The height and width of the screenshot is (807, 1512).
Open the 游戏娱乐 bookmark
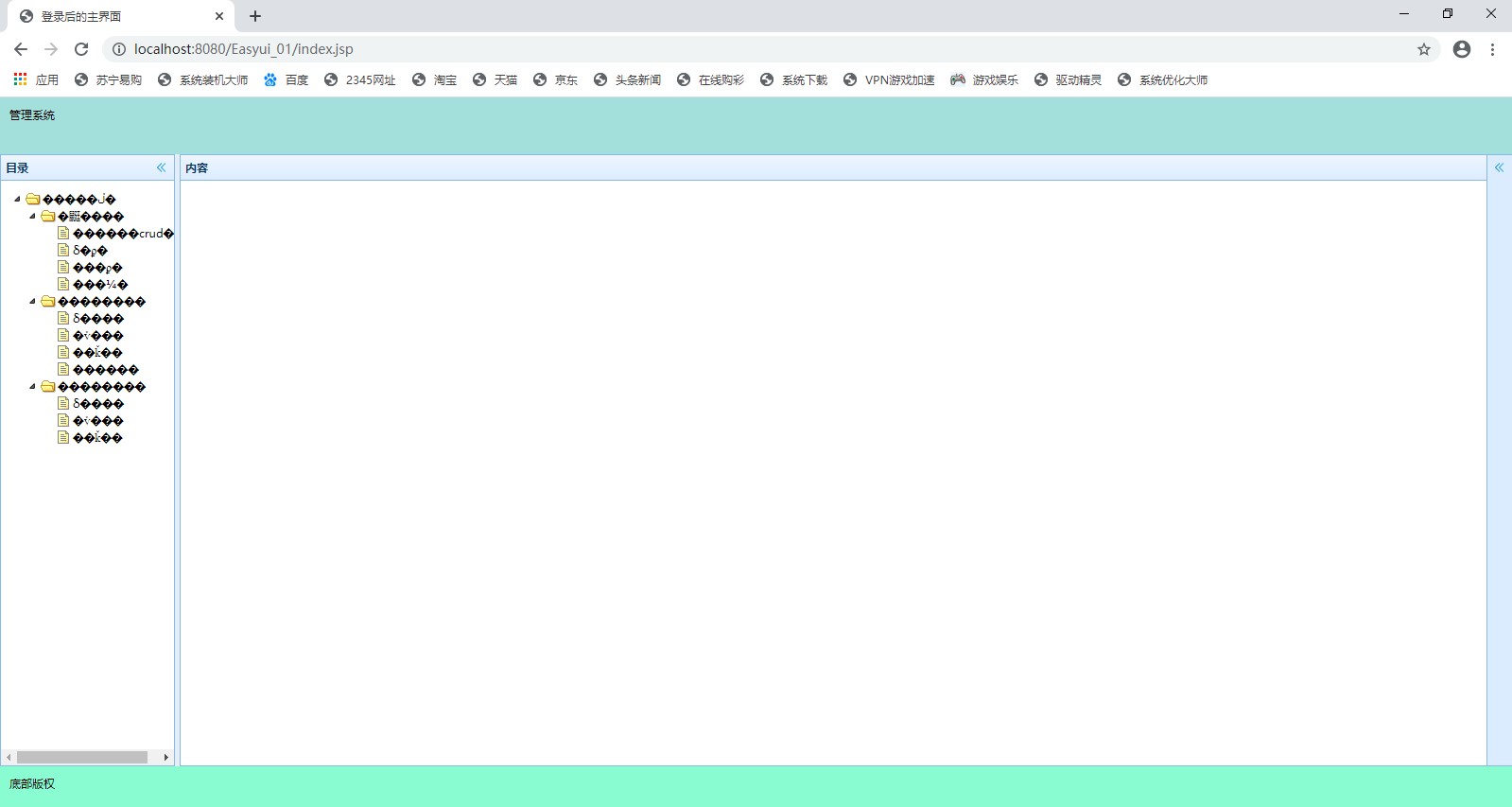984,79
